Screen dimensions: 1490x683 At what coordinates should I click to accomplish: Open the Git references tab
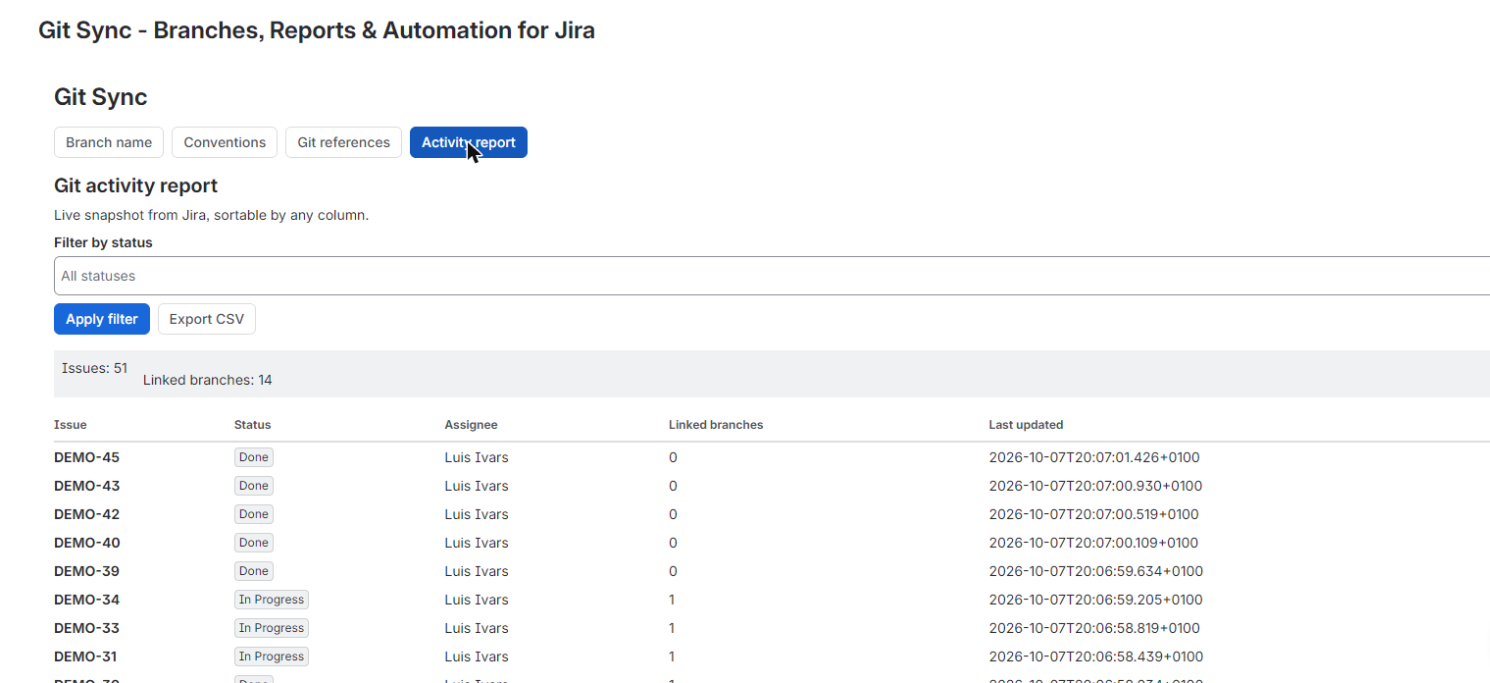point(344,142)
